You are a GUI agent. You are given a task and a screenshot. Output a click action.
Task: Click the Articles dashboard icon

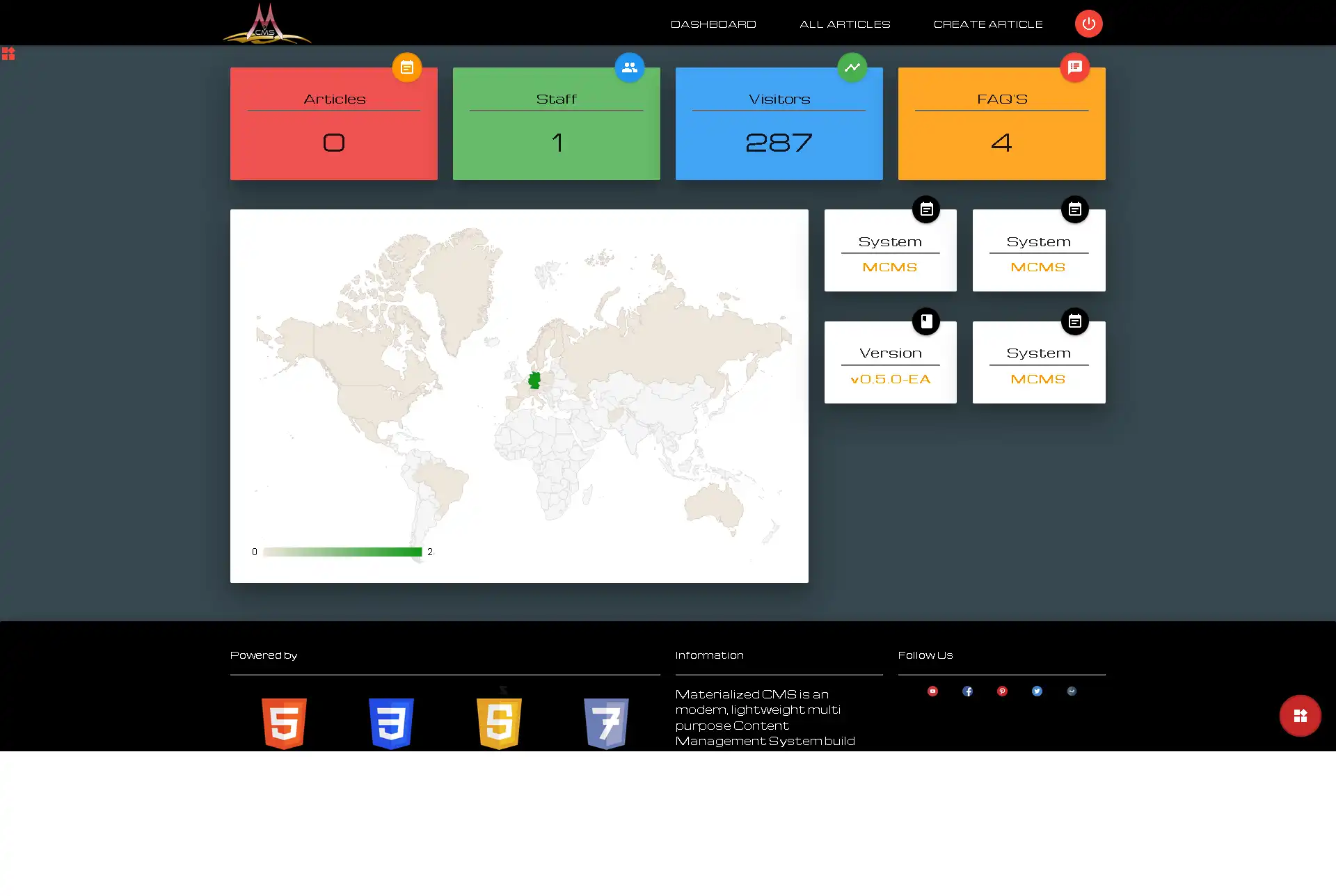tap(406, 67)
